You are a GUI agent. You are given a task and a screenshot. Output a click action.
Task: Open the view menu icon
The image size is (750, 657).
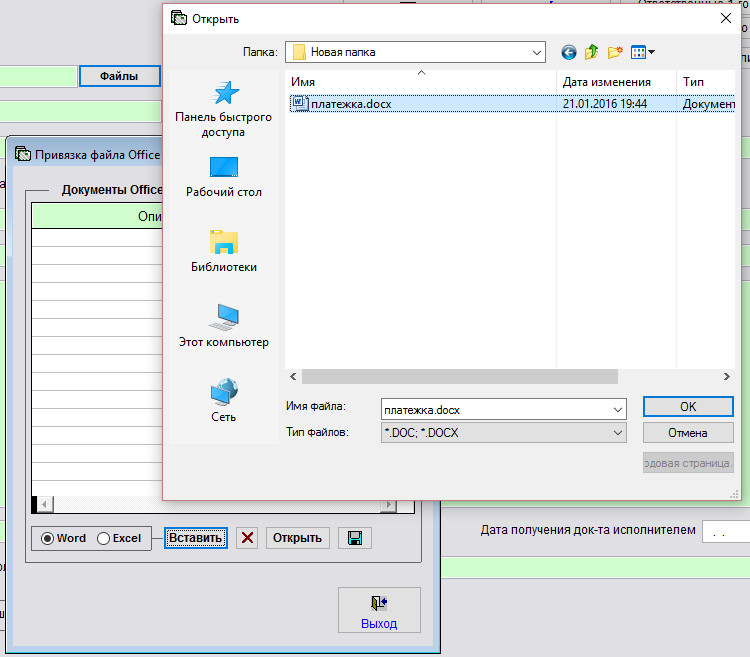coord(642,52)
